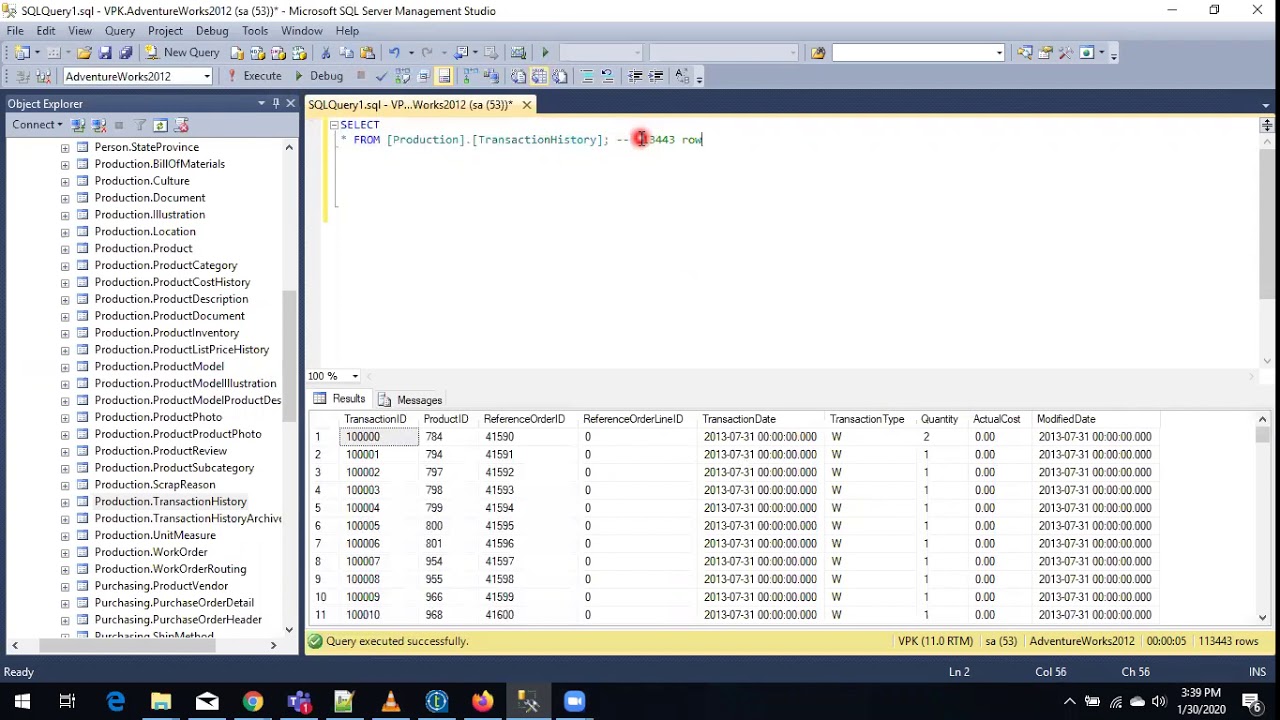Select the Results tab

tap(339, 399)
